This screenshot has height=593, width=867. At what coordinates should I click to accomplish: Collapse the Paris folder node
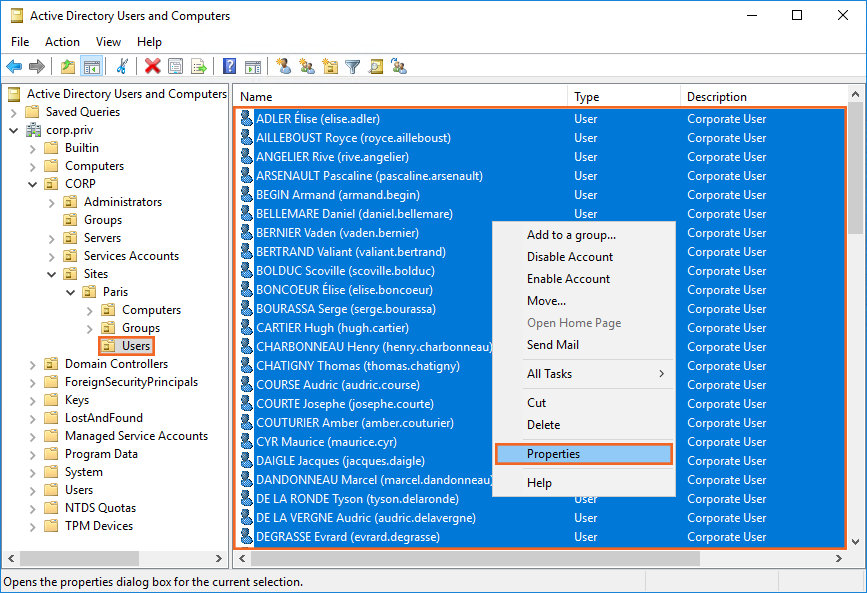[70, 292]
